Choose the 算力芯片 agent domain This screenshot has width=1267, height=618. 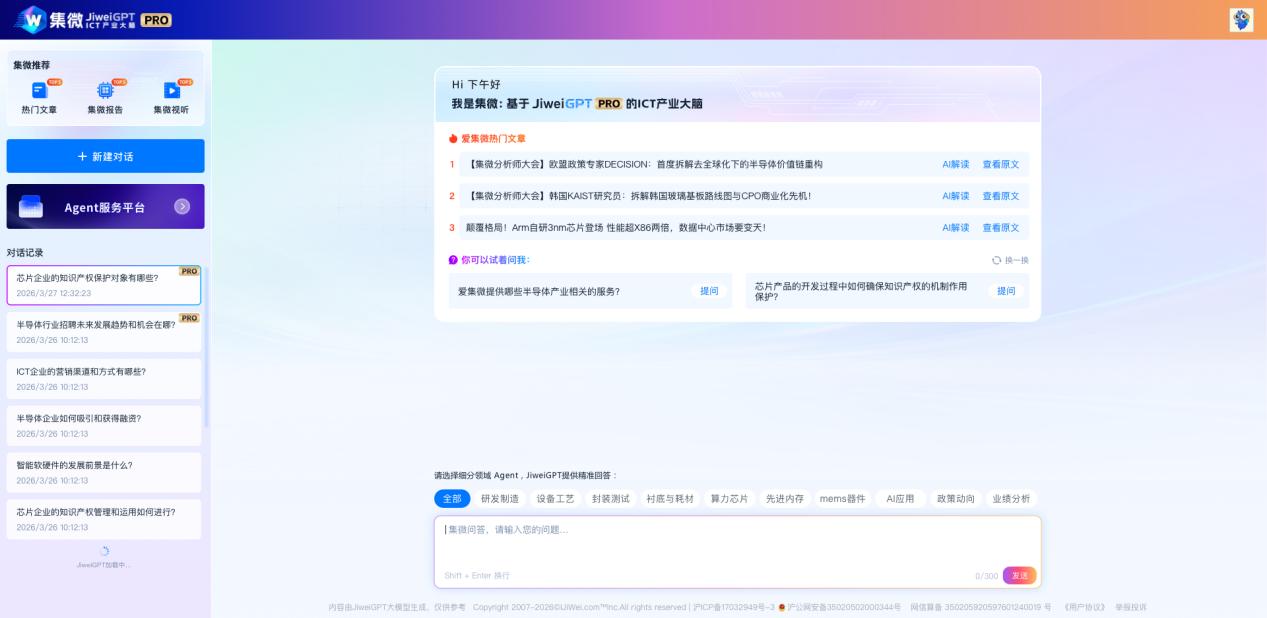pyautogui.click(x=729, y=498)
